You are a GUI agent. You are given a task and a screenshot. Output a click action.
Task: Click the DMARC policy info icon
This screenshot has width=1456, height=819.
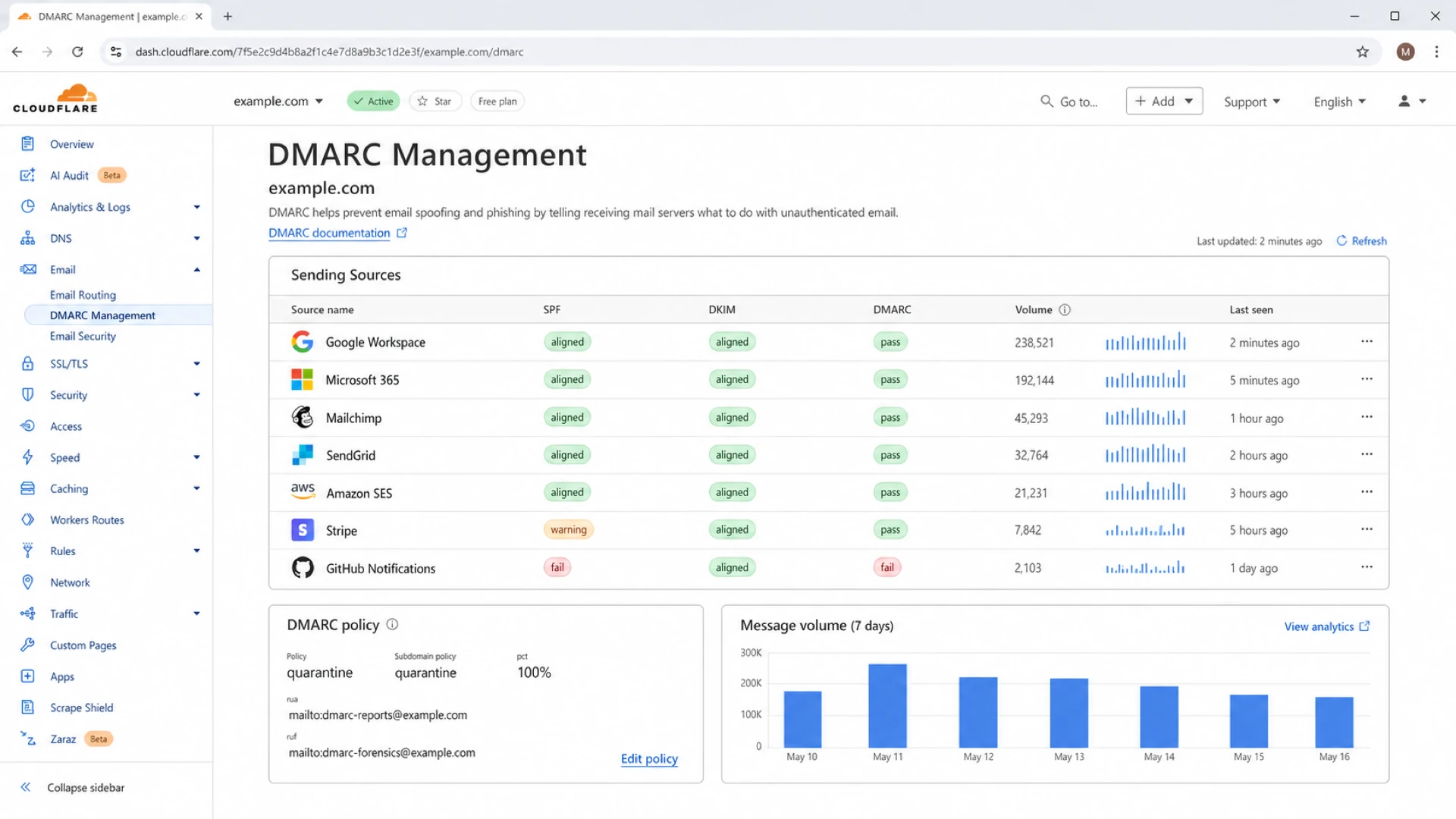[392, 624]
